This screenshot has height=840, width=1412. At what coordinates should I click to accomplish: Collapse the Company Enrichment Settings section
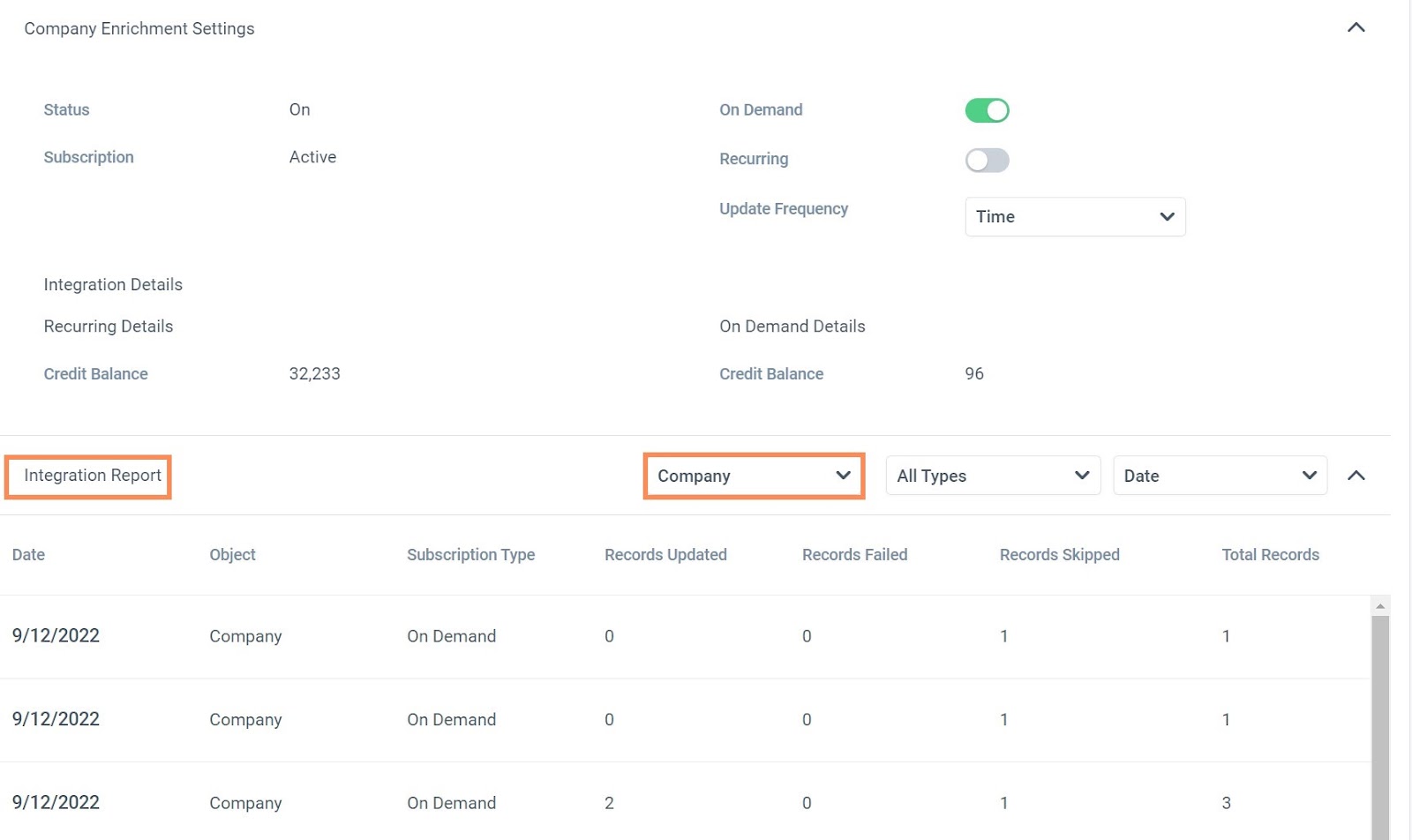click(1356, 28)
